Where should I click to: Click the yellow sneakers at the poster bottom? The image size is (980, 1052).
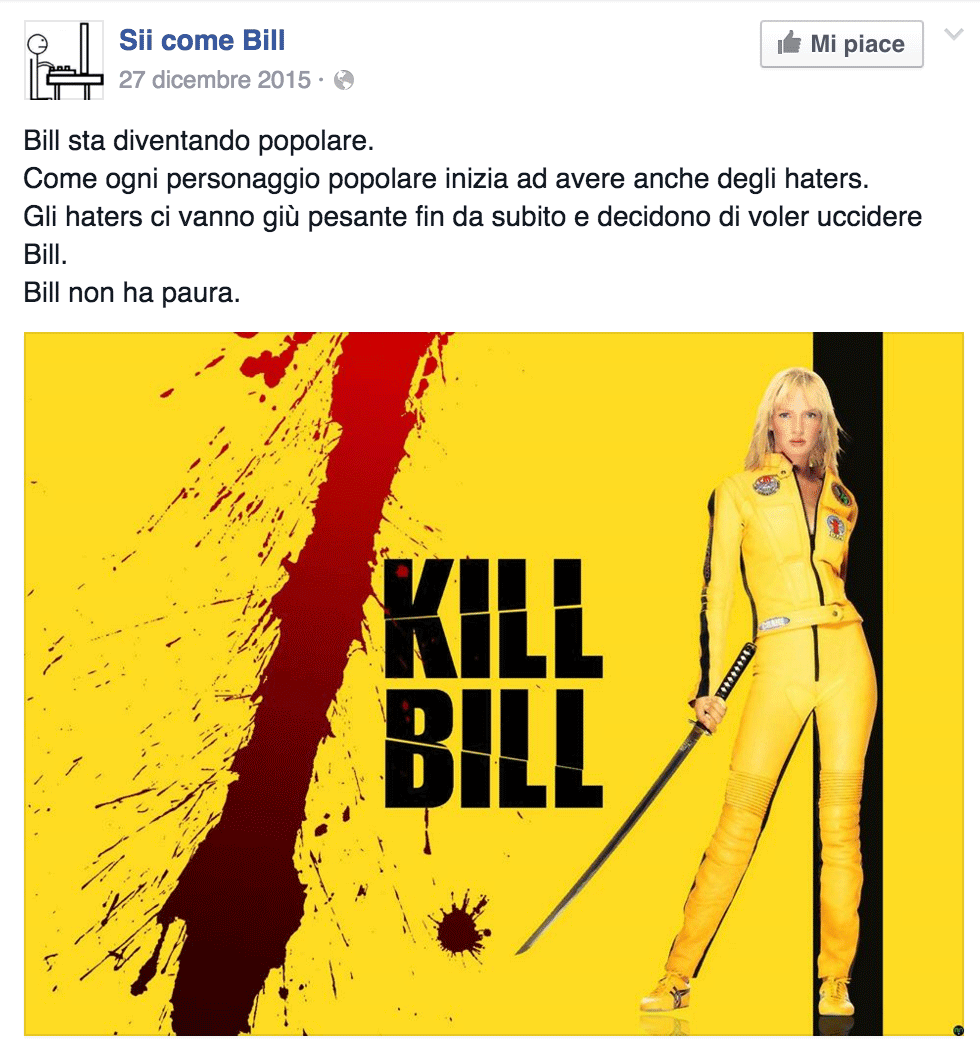747,994
